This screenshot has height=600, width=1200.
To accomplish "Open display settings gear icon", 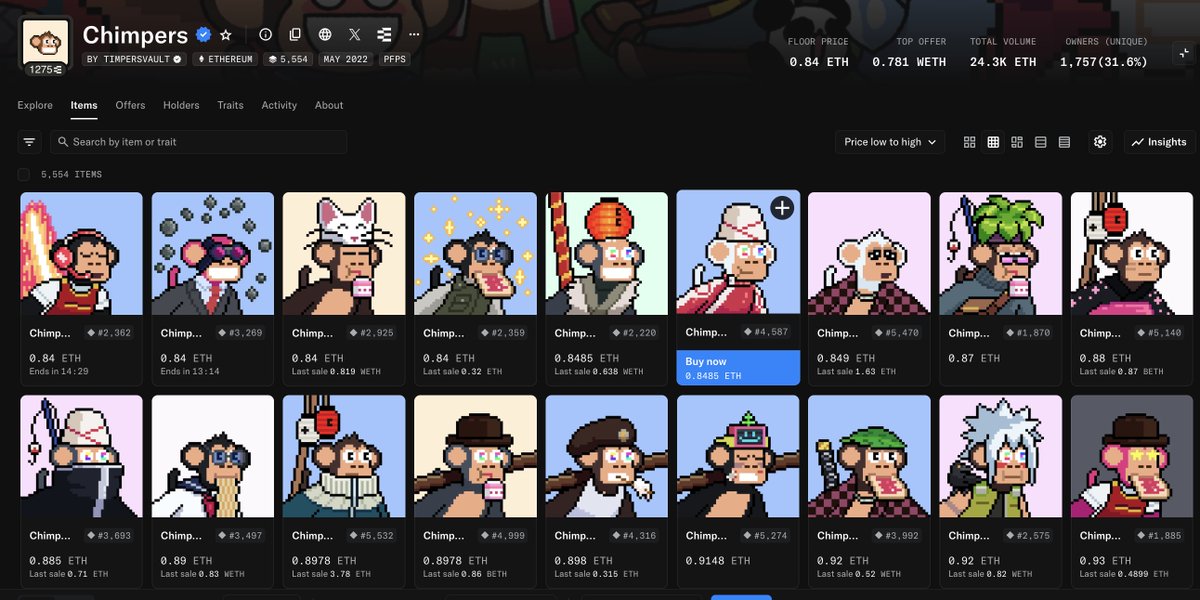I will coord(1100,142).
